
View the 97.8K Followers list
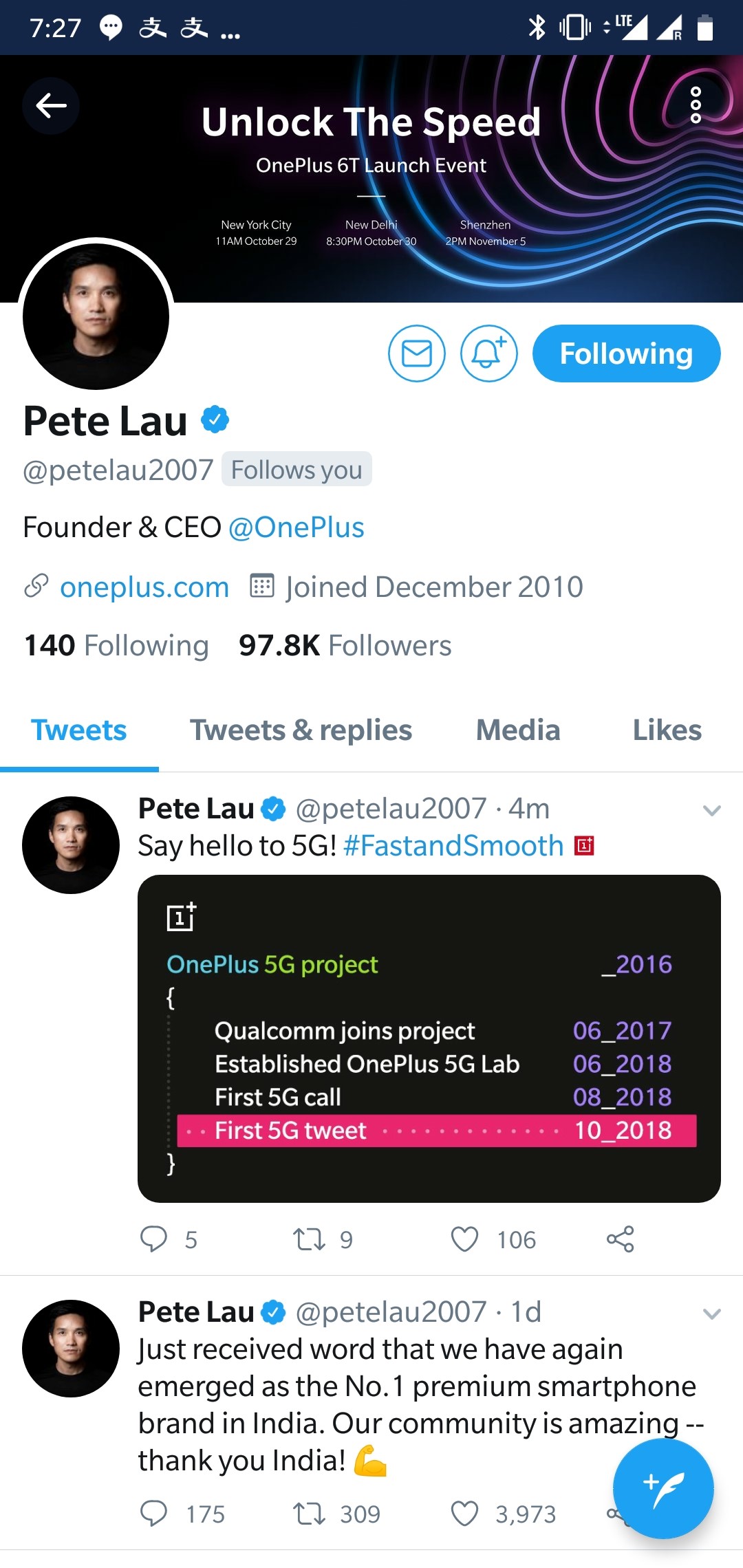pos(345,646)
